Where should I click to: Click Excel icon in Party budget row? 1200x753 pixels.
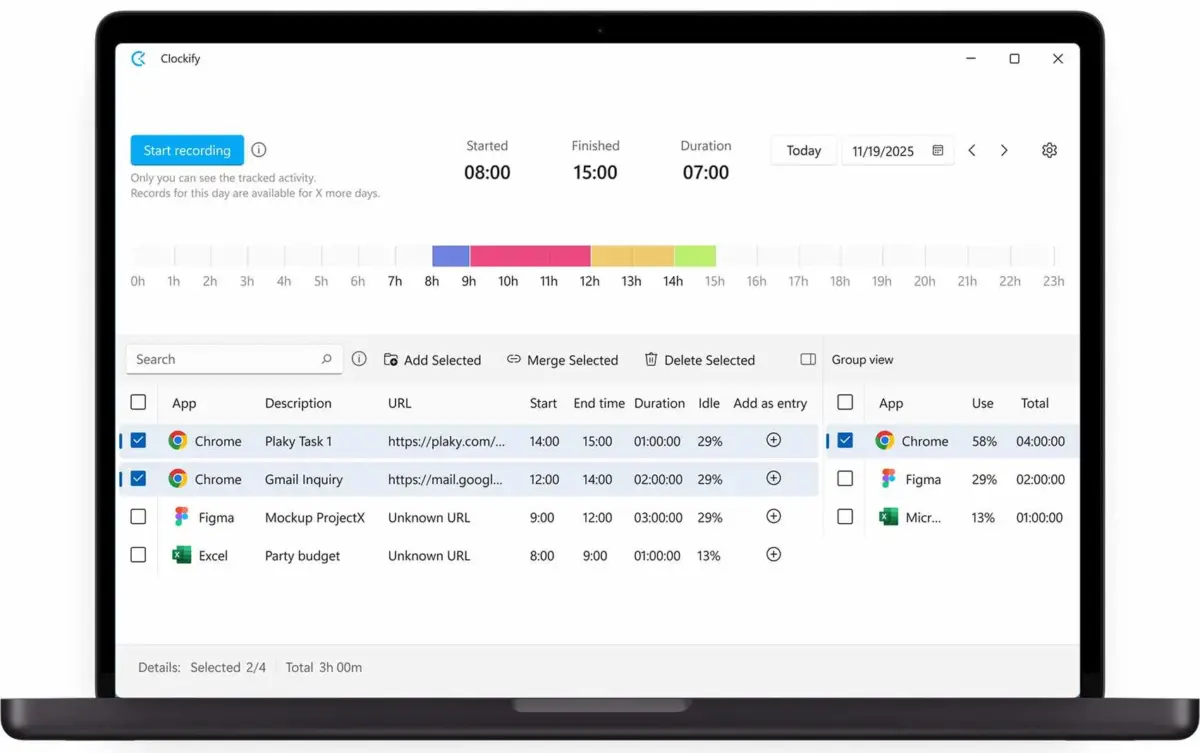pos(181,555)
